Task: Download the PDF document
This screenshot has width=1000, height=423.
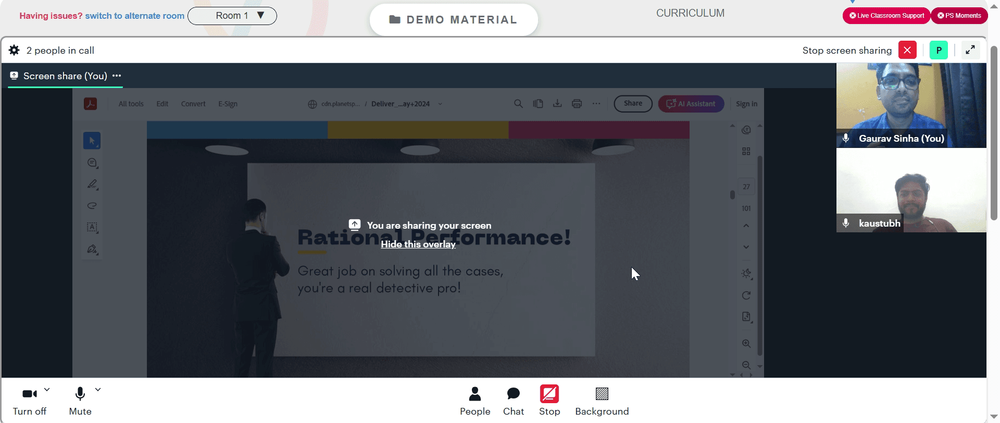Action: (x=557, y=104)
